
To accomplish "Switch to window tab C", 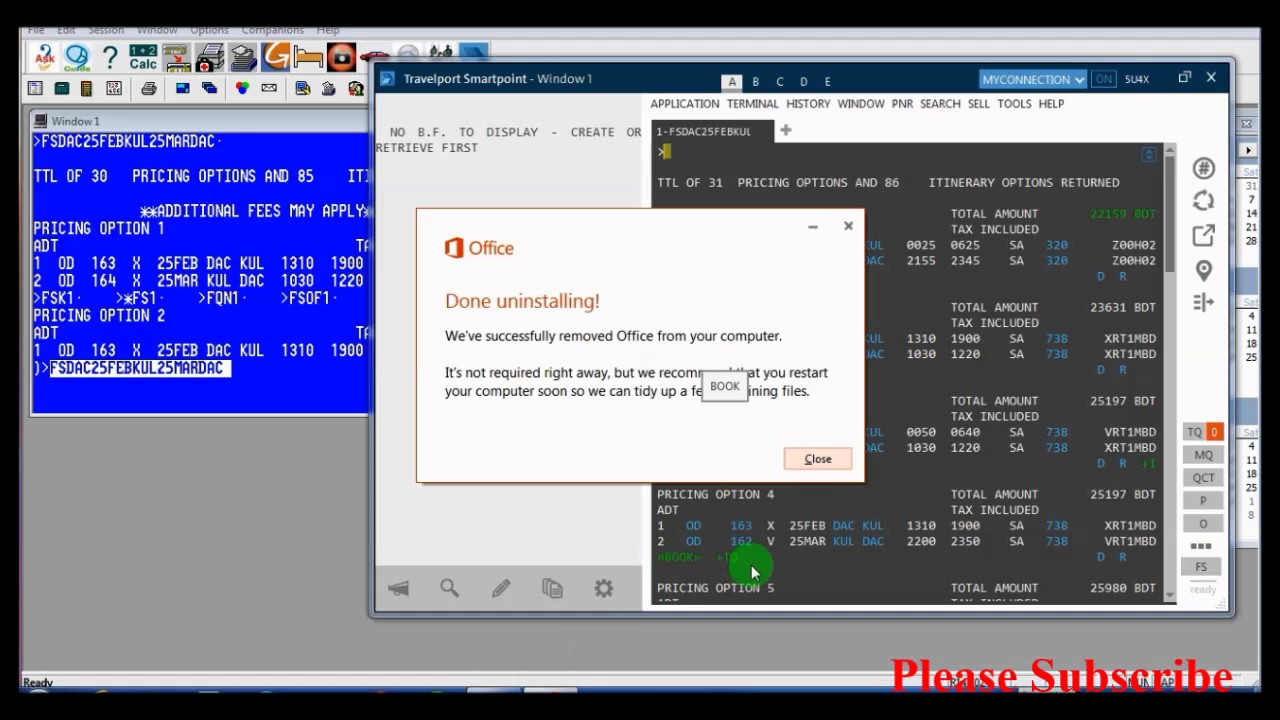I will [x=779, y=82].
